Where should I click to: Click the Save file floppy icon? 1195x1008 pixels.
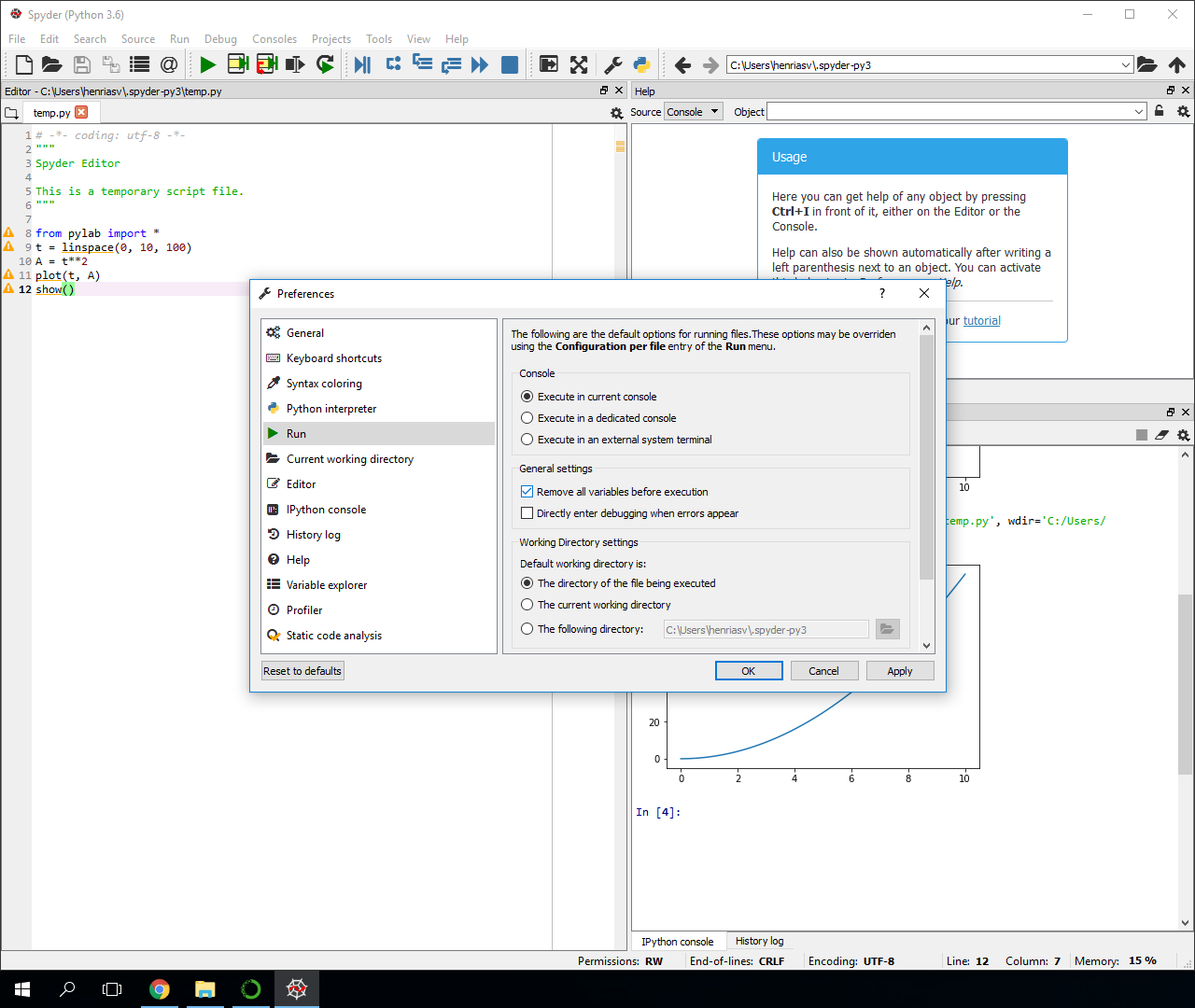(82, 64)
